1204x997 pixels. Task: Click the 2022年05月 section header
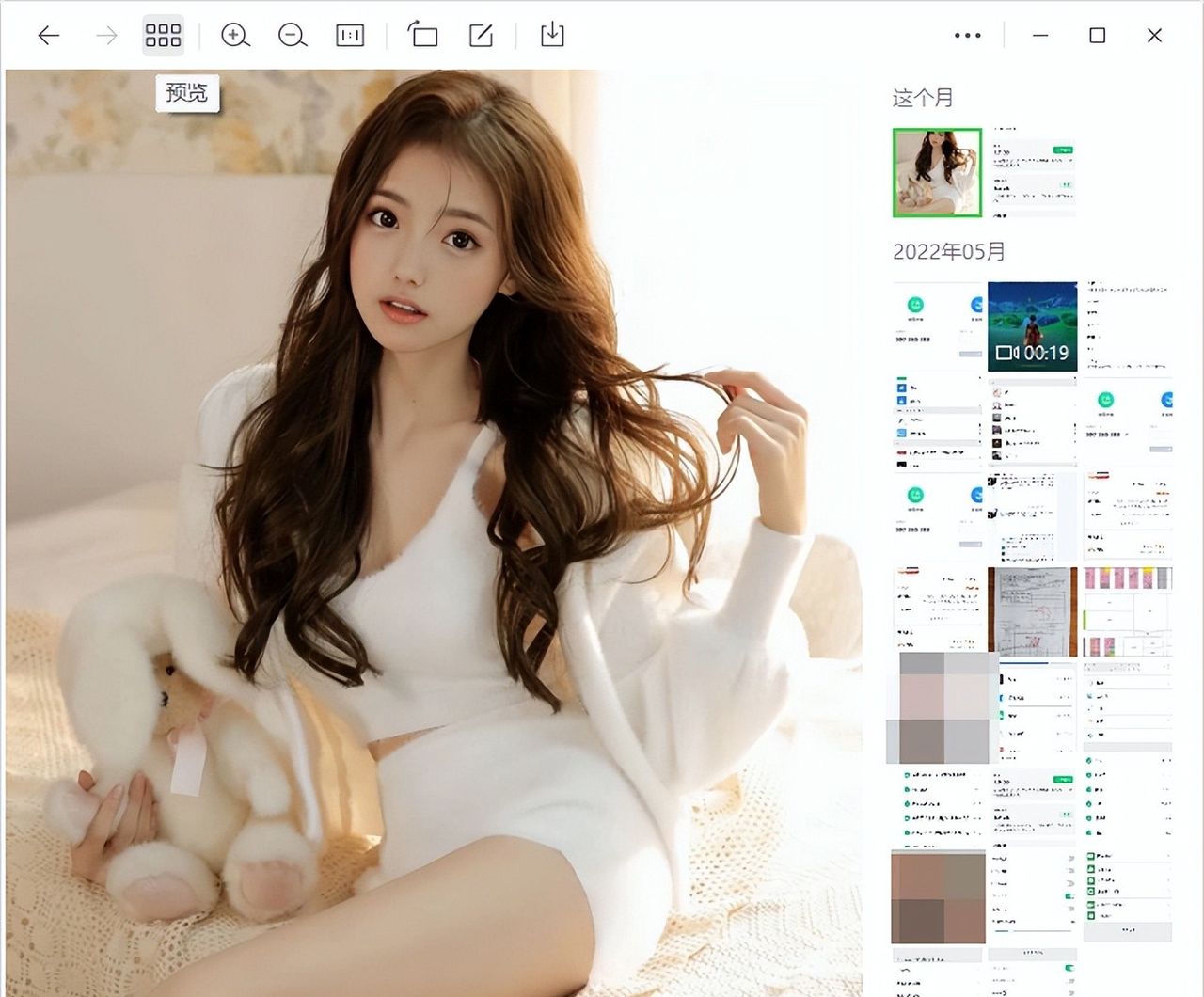tap(948, 252)
